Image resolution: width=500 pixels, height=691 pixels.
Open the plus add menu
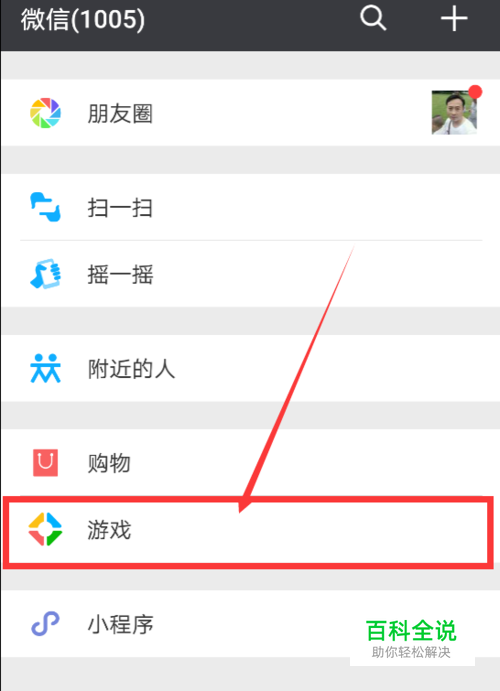click(454, 19)
